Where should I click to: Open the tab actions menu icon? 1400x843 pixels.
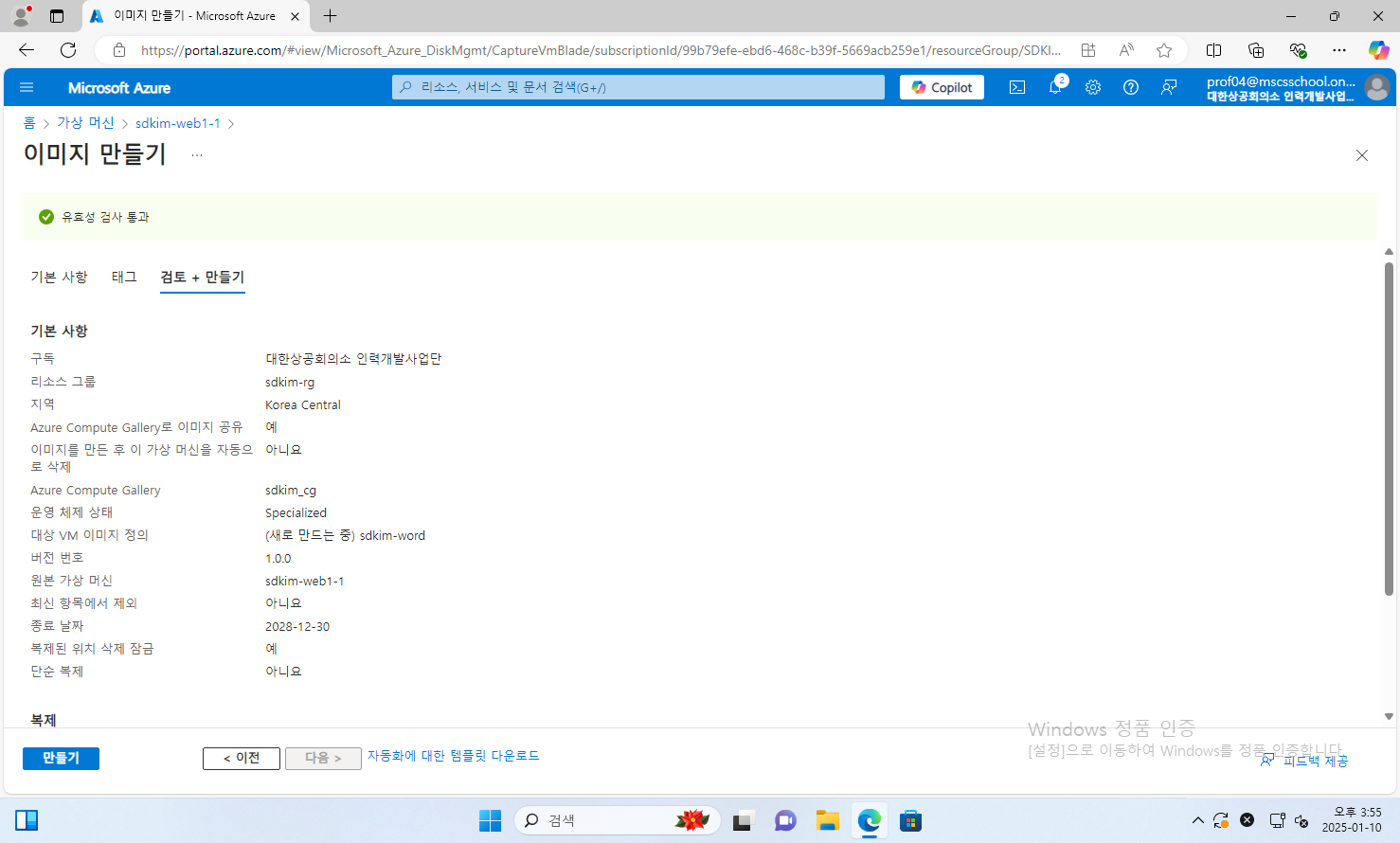[57, 16]
